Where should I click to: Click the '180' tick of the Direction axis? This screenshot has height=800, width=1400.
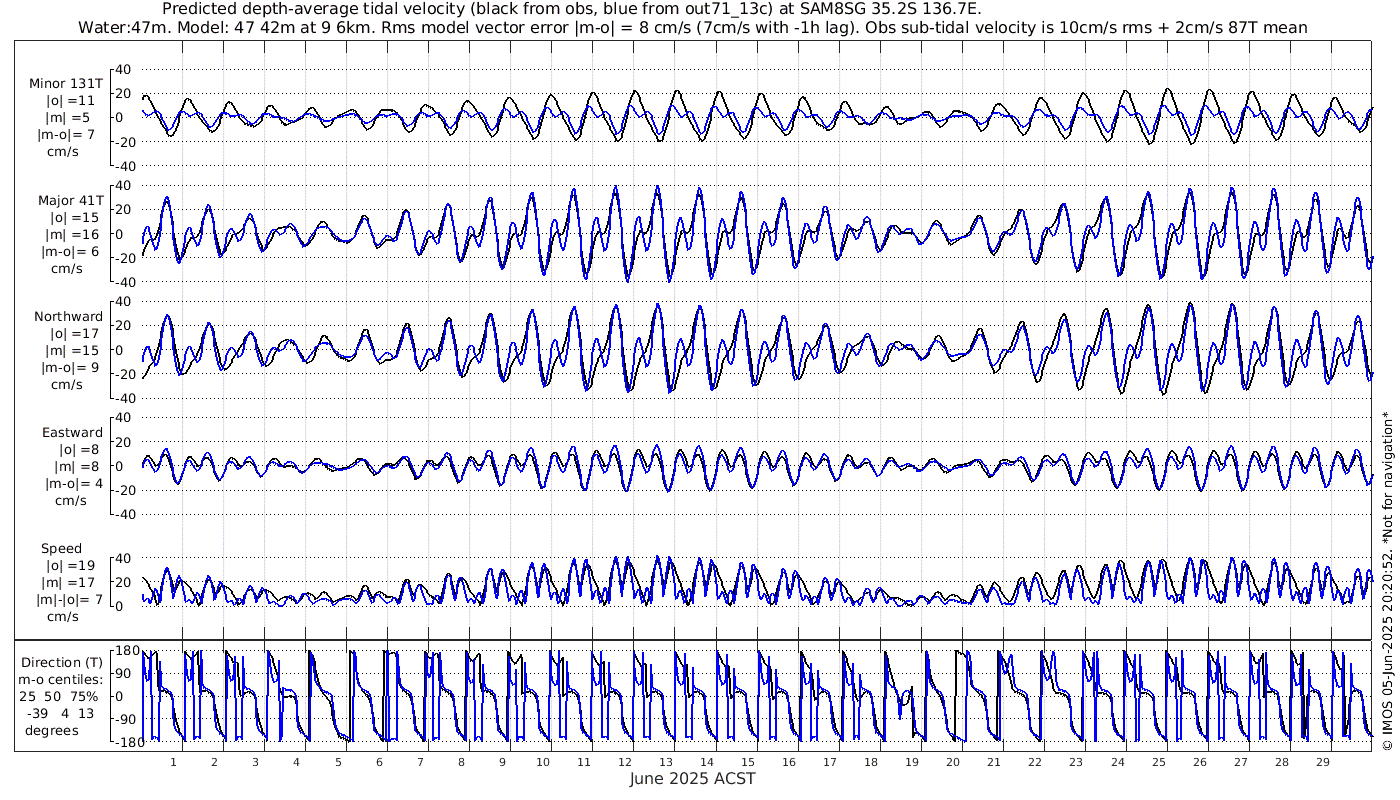[127, 651]
